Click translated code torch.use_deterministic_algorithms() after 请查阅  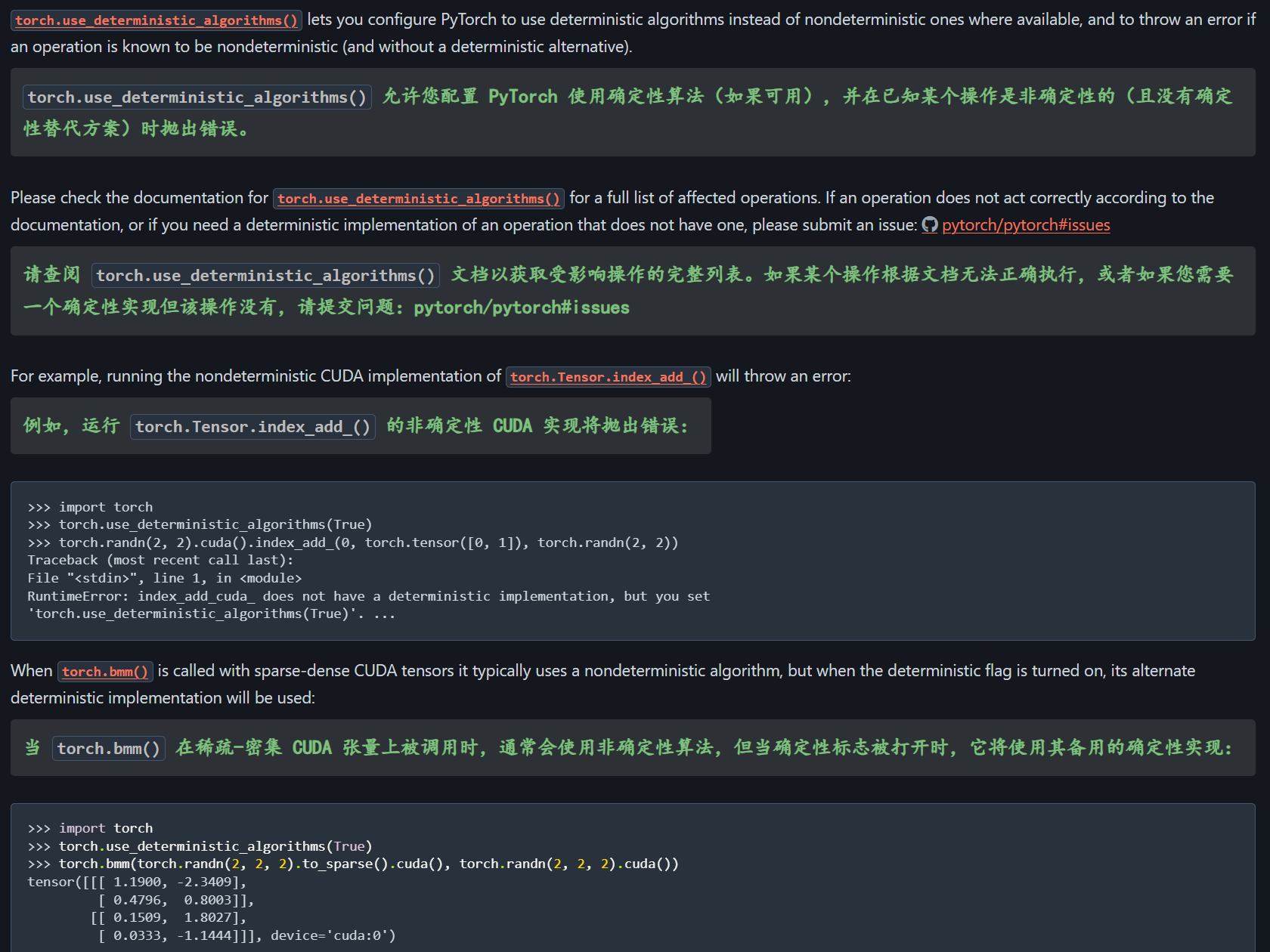265,276
